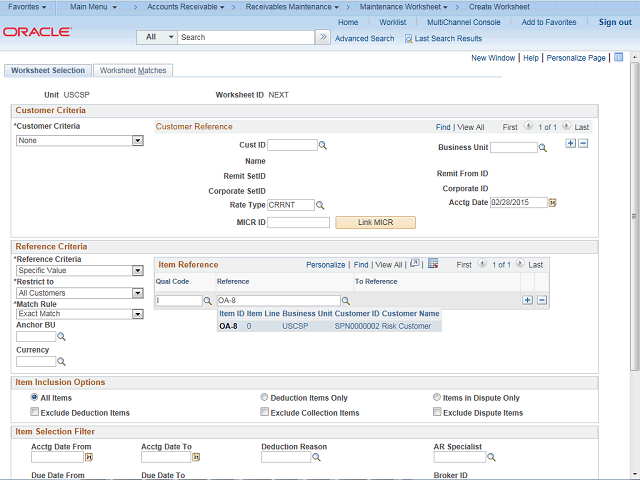Click the Item Reference download grid icon
The width and height of the screenshot is (640, 480).
pos(433,264)
